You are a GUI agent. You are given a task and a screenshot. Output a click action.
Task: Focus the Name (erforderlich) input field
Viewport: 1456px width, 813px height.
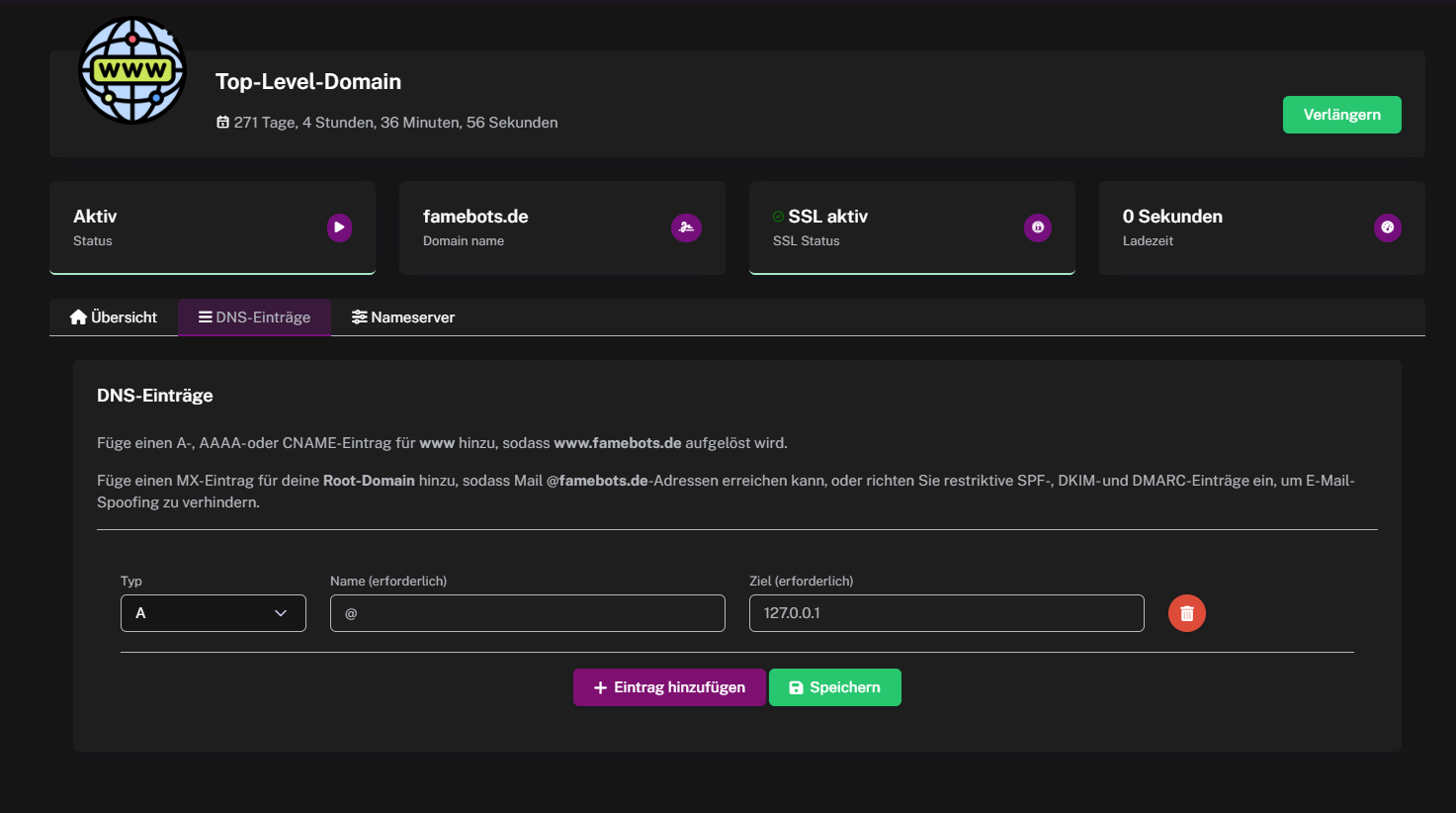click(x=527, y=613)
